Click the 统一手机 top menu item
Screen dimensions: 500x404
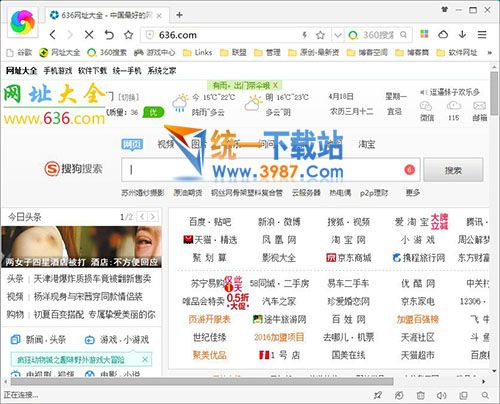click(127, 71)
